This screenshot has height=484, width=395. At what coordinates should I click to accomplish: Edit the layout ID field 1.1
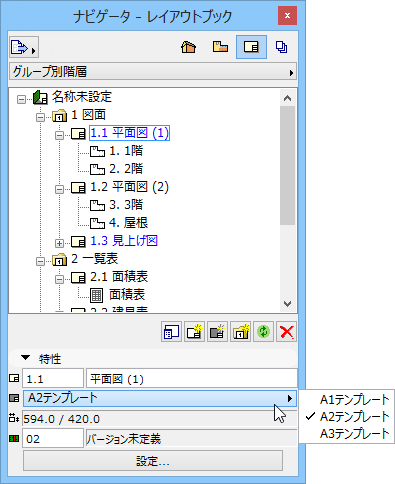[53, 379]
